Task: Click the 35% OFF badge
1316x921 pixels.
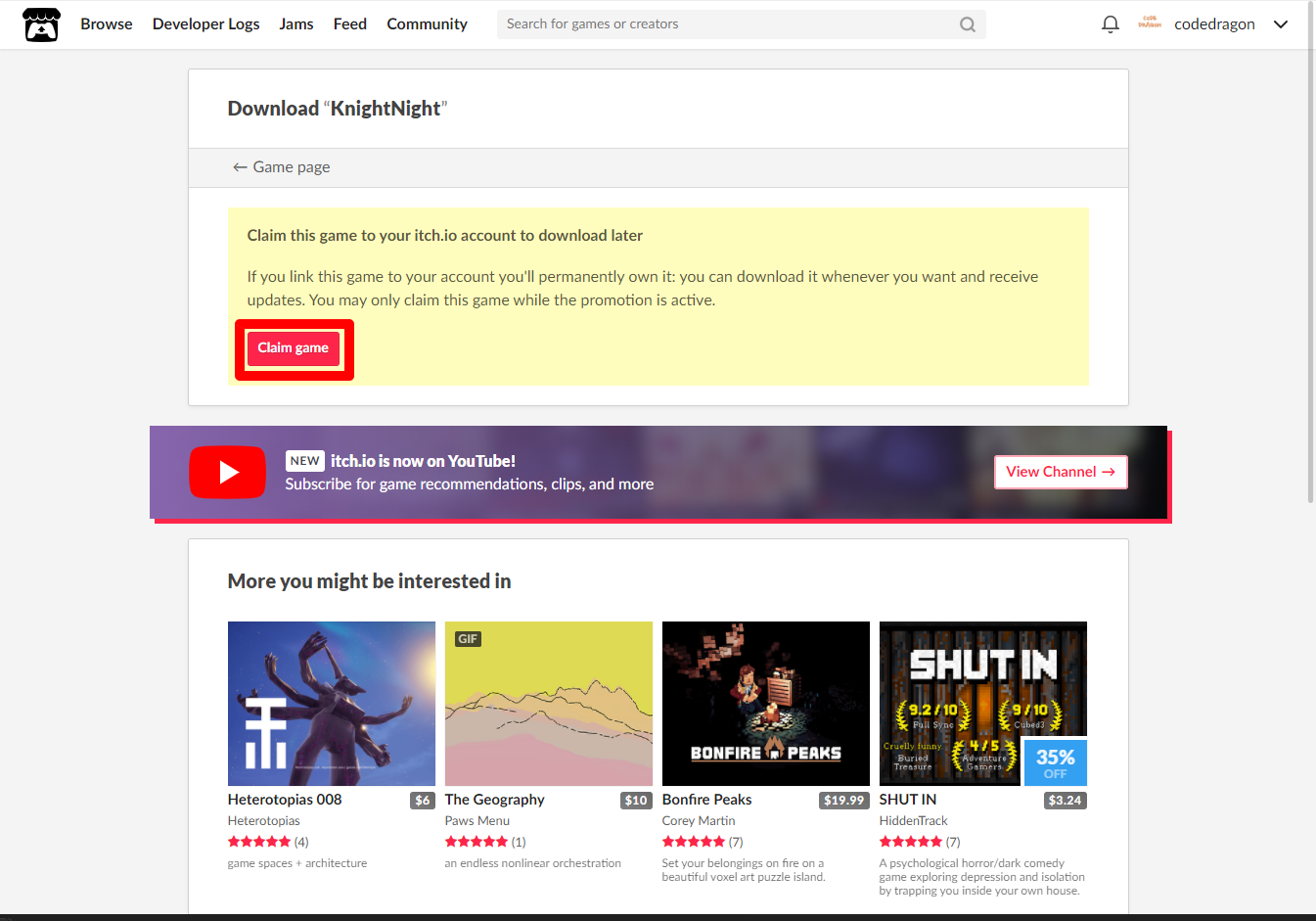Action: click(x=1056, y=762)
